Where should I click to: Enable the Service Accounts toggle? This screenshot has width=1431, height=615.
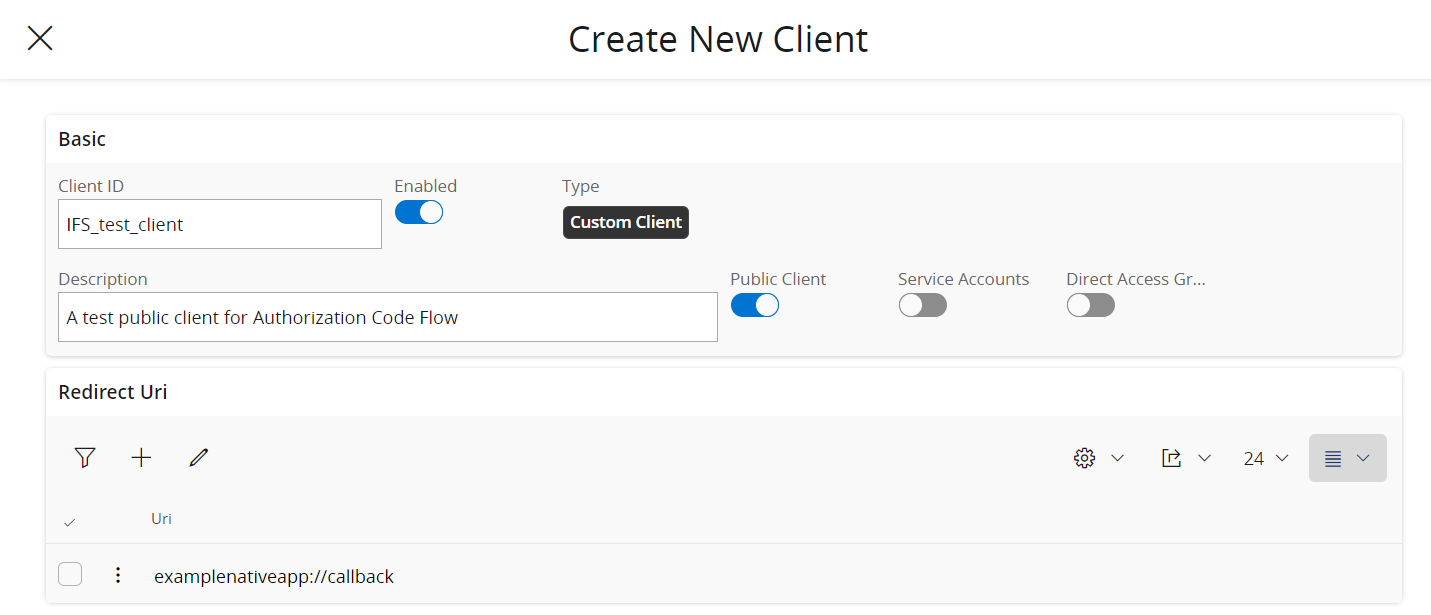coord(922,305)
